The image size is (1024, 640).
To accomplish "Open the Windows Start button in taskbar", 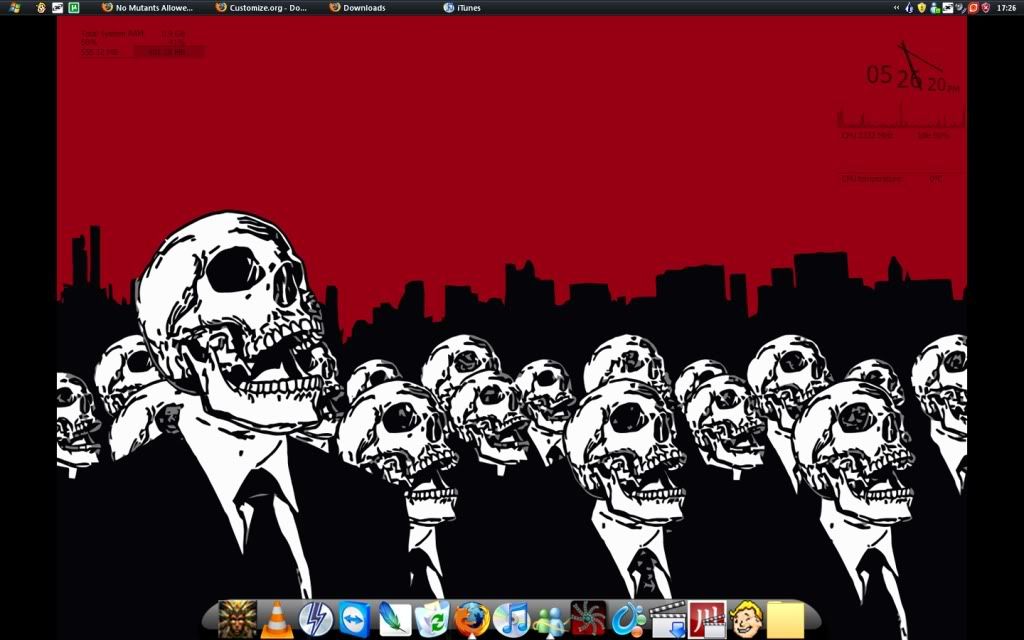I will pyautogui.click(x=14, y=8).
